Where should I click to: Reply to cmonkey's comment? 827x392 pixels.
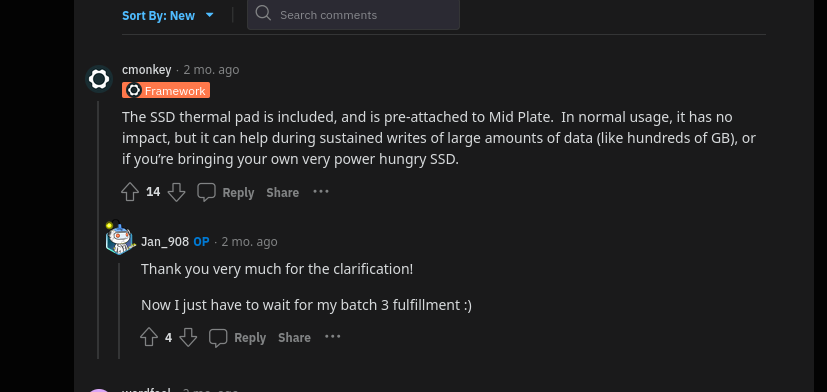click(226, 193)
